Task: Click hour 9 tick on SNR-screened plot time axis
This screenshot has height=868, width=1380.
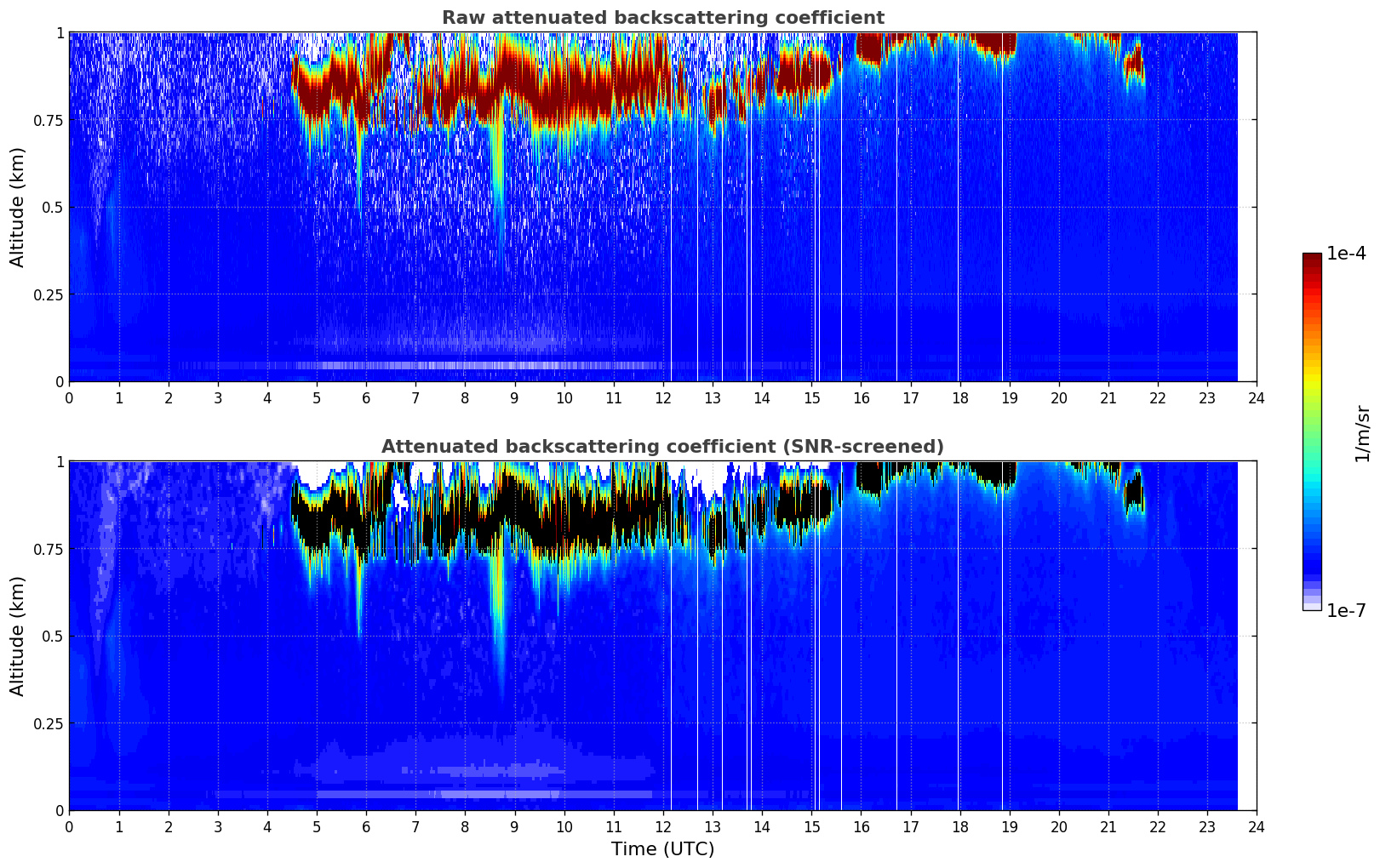Action: coord(514,826)
